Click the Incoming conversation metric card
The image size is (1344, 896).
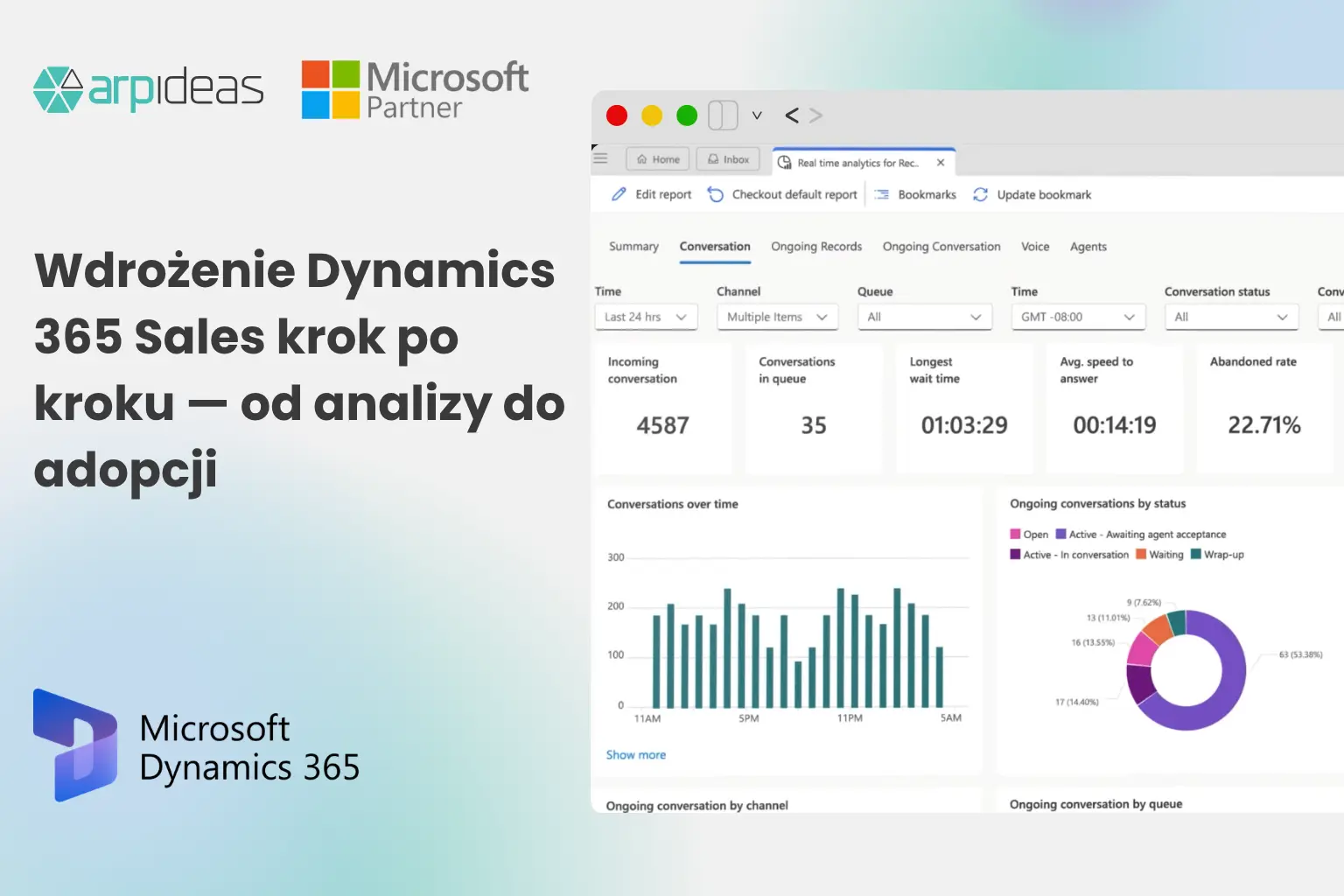(662, 409)
